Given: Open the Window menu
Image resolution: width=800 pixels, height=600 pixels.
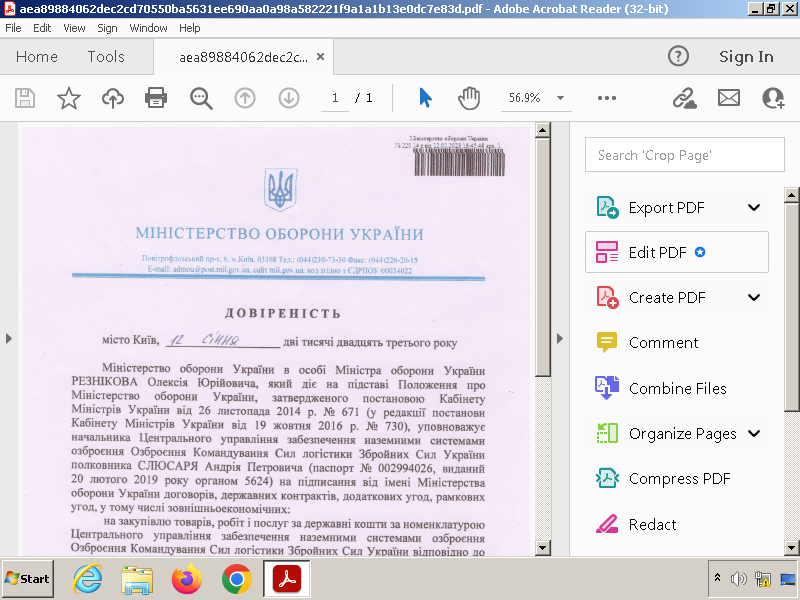Looking at the screenshot, I should click(148, 28).
